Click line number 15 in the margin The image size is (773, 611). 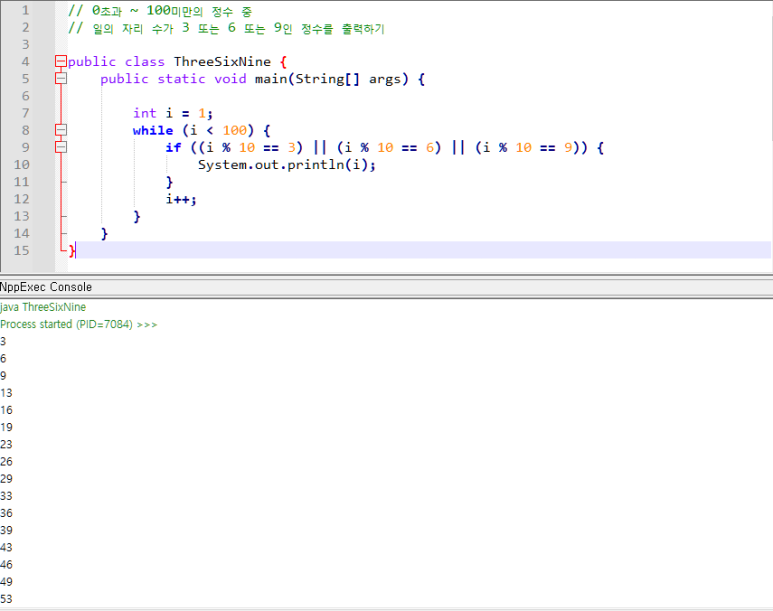point(21,251)
